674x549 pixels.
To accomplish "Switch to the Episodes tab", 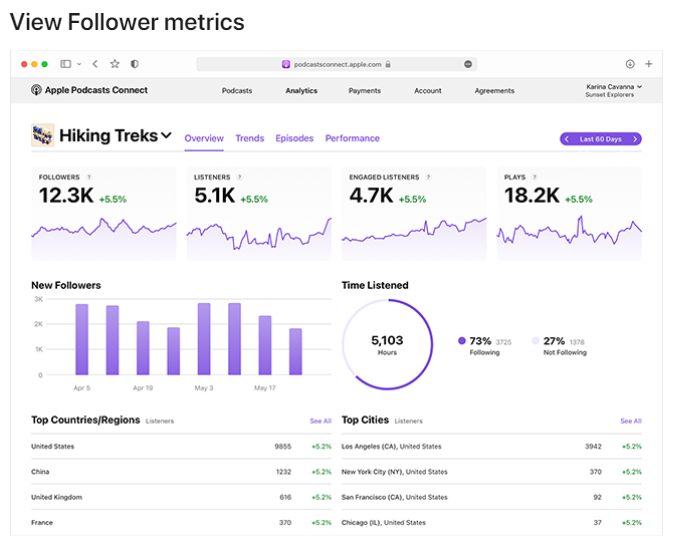I will (294, 138).
